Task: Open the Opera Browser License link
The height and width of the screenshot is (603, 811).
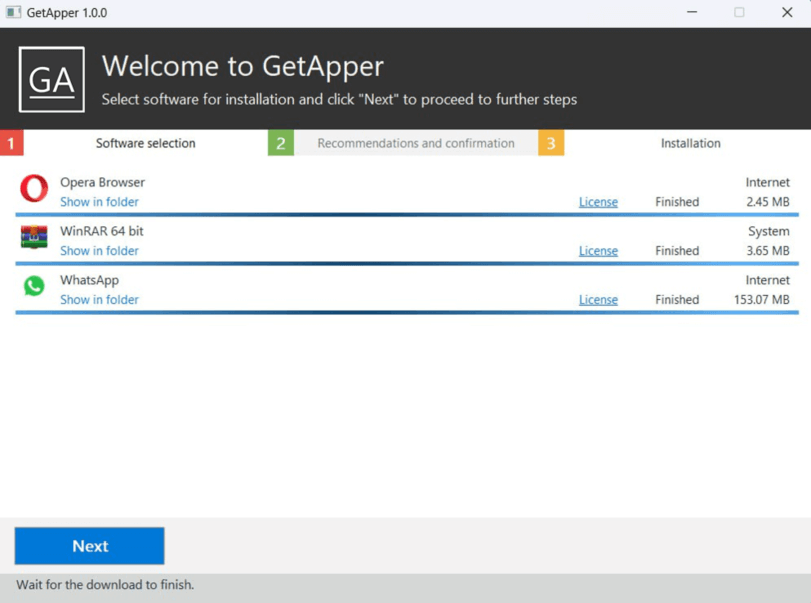Action: point(598,202)
